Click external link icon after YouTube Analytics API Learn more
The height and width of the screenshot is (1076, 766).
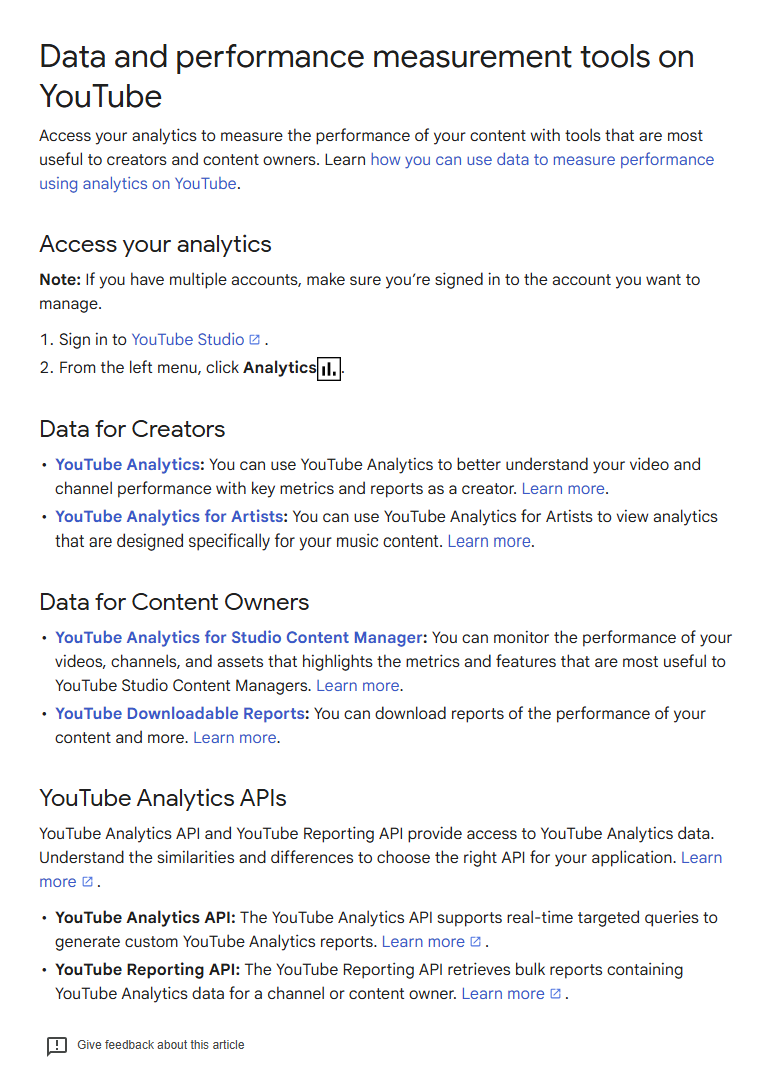[475, 942]
